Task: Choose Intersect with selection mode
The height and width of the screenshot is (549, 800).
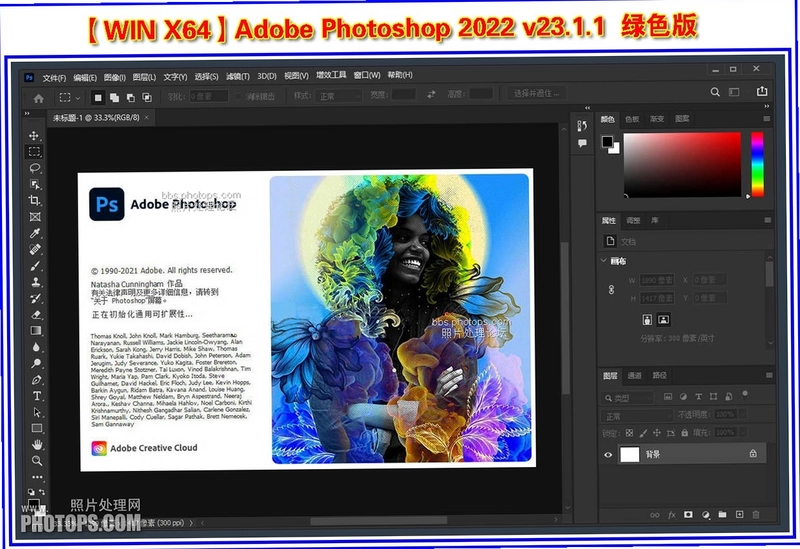Action: pos(147,97)
